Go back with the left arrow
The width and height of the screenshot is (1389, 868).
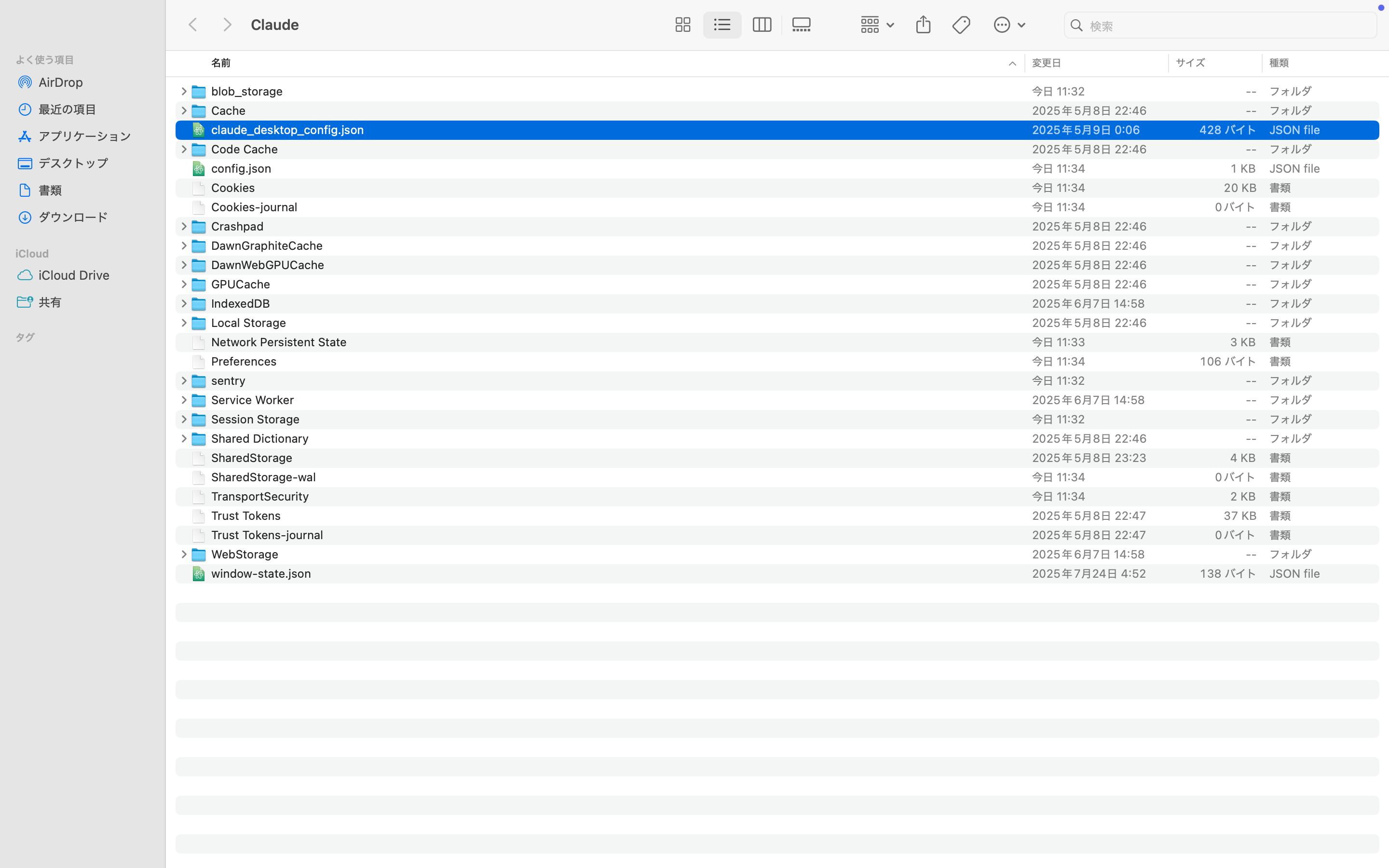193,25
